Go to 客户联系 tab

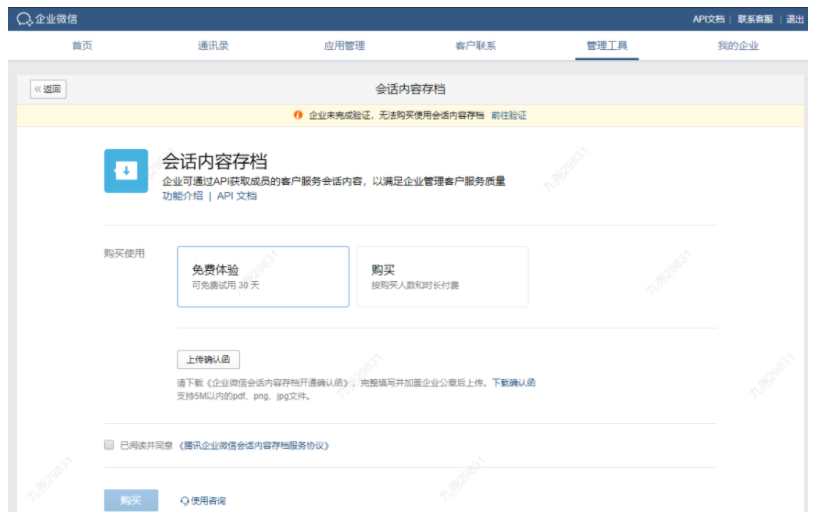coord(476,46)
